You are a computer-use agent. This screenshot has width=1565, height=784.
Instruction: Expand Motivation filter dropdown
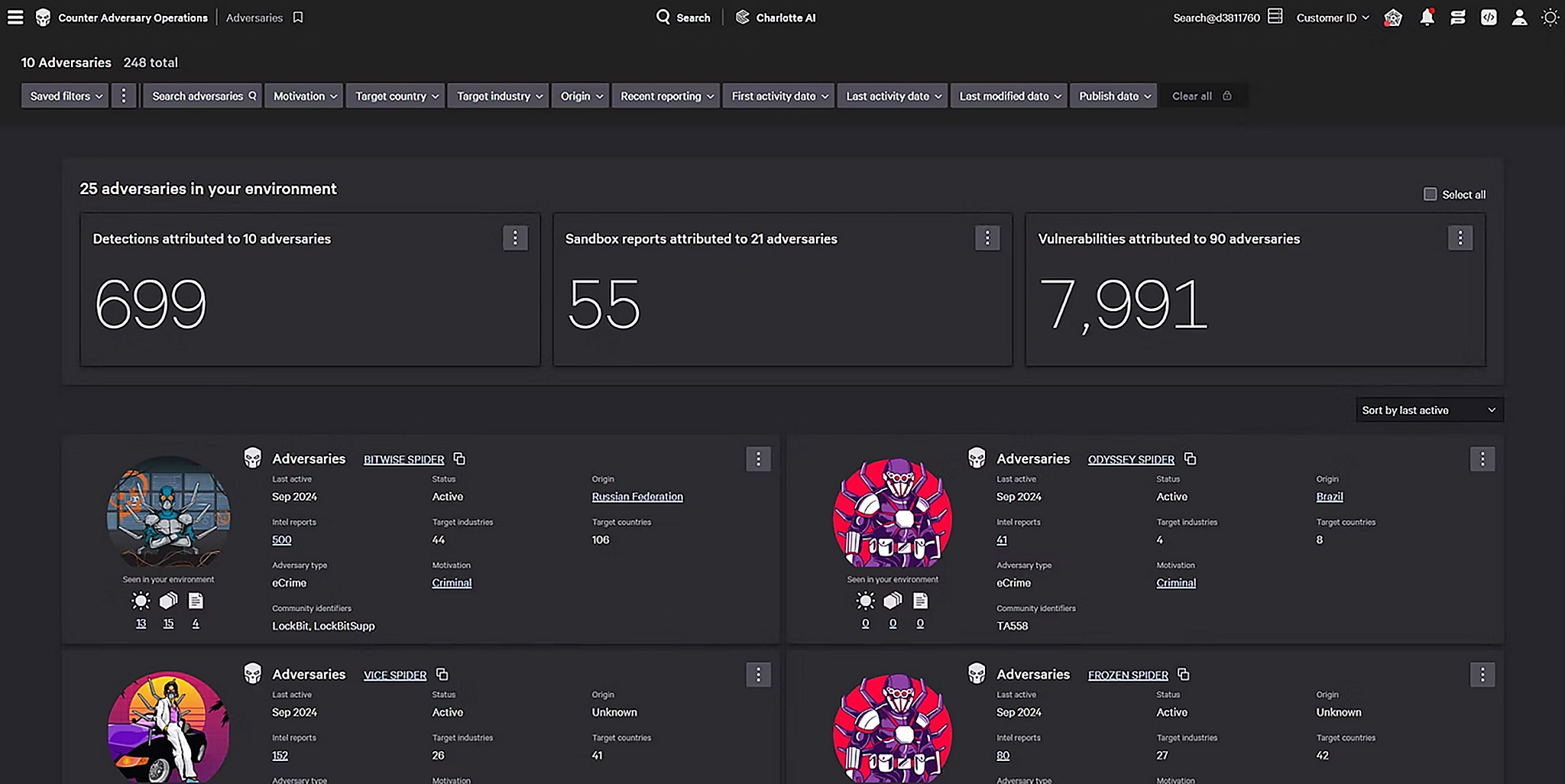[x=304, y=96]
